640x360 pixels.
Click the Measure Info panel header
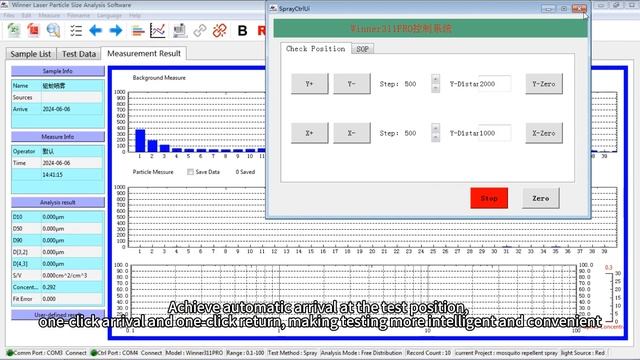pyautogui.click(x=58, y=137)
